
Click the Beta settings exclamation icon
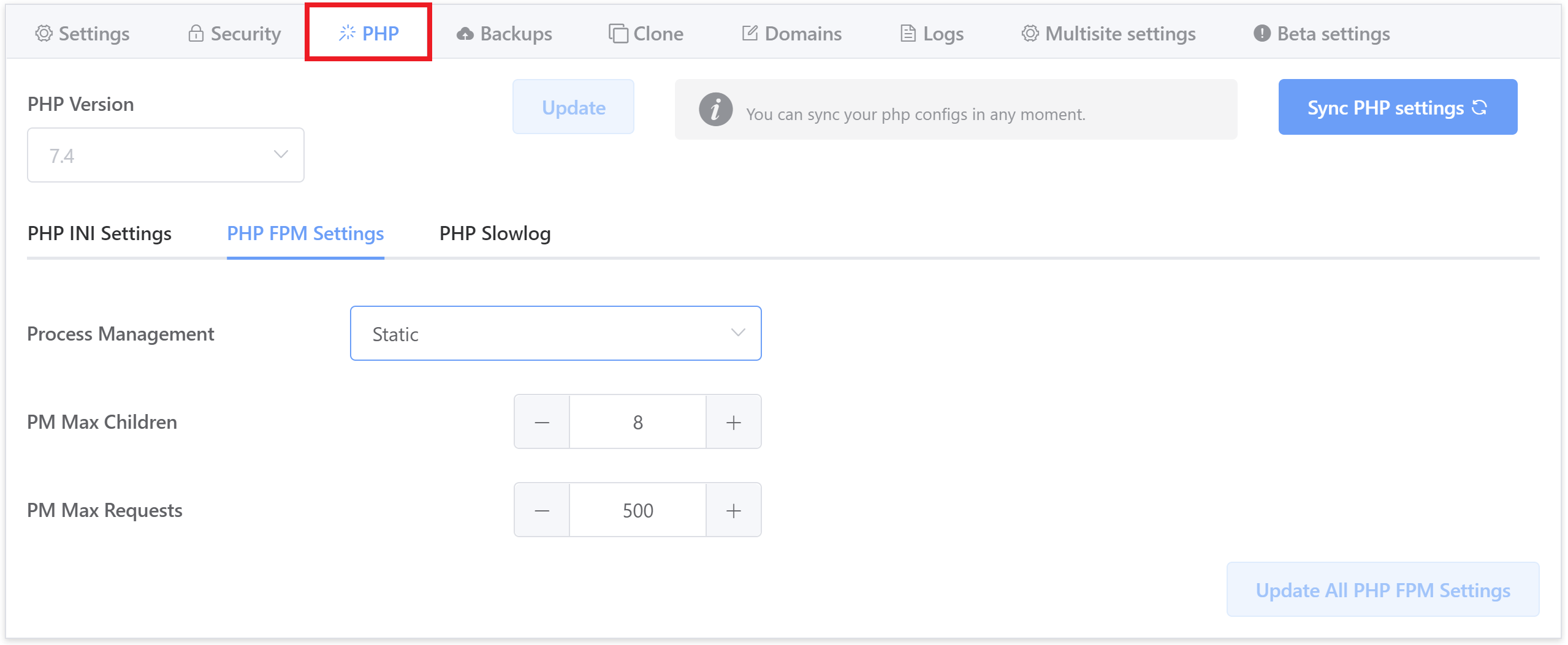coord(1262,34)
